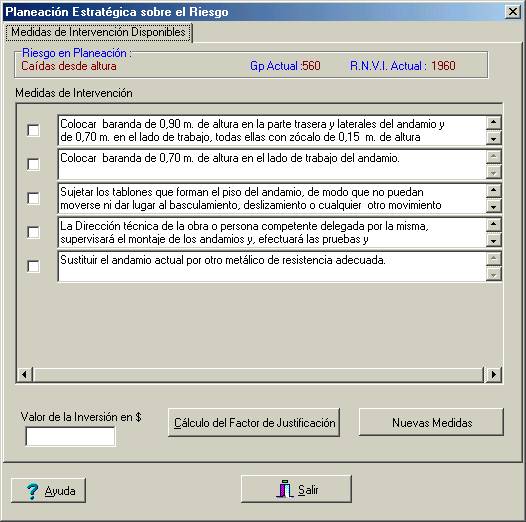
Task: Click up arrow in Sujetar los tablones box
Action: pyautogui.click(x=493, y=190)
